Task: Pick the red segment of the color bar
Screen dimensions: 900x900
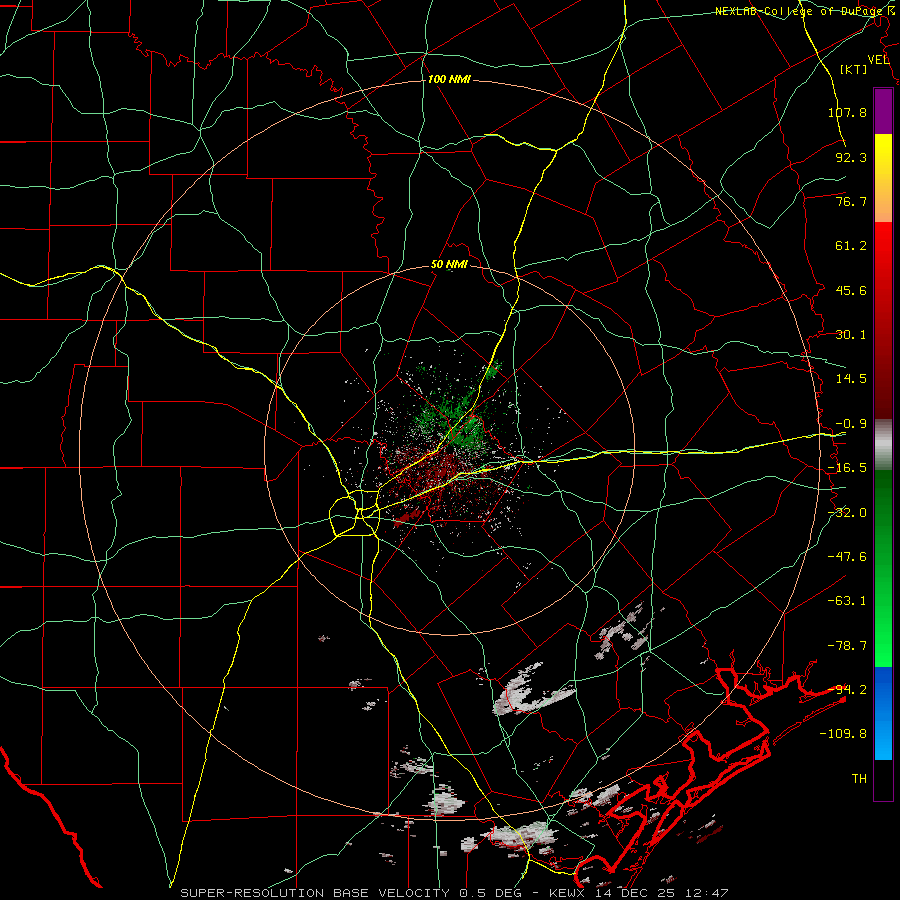Action: [x=883, y=320]
